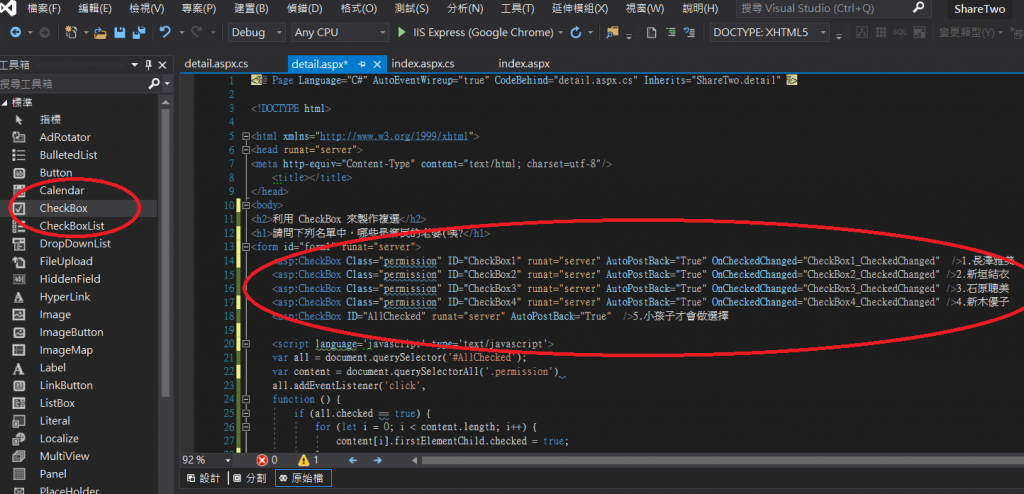Go to next issue with right arrow
1024x494 pixels.
click(377, 460)
